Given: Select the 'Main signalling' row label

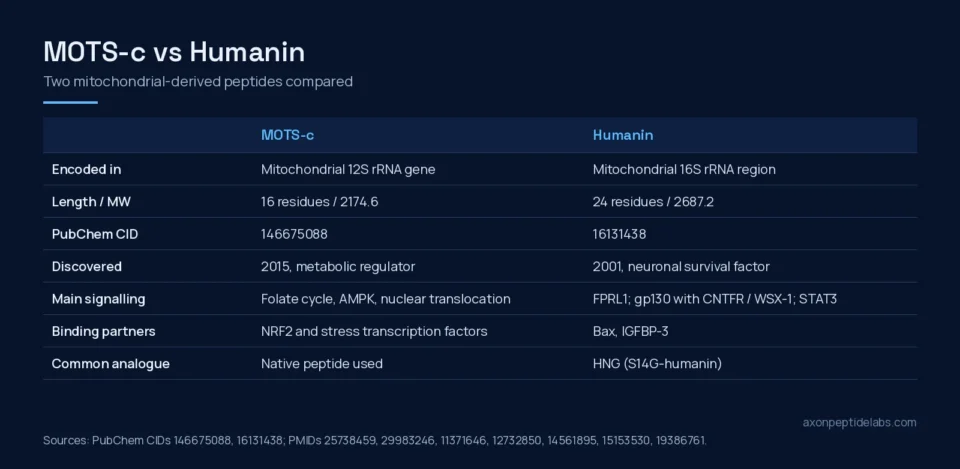Looking at the screenshot, I should (99, 299).
